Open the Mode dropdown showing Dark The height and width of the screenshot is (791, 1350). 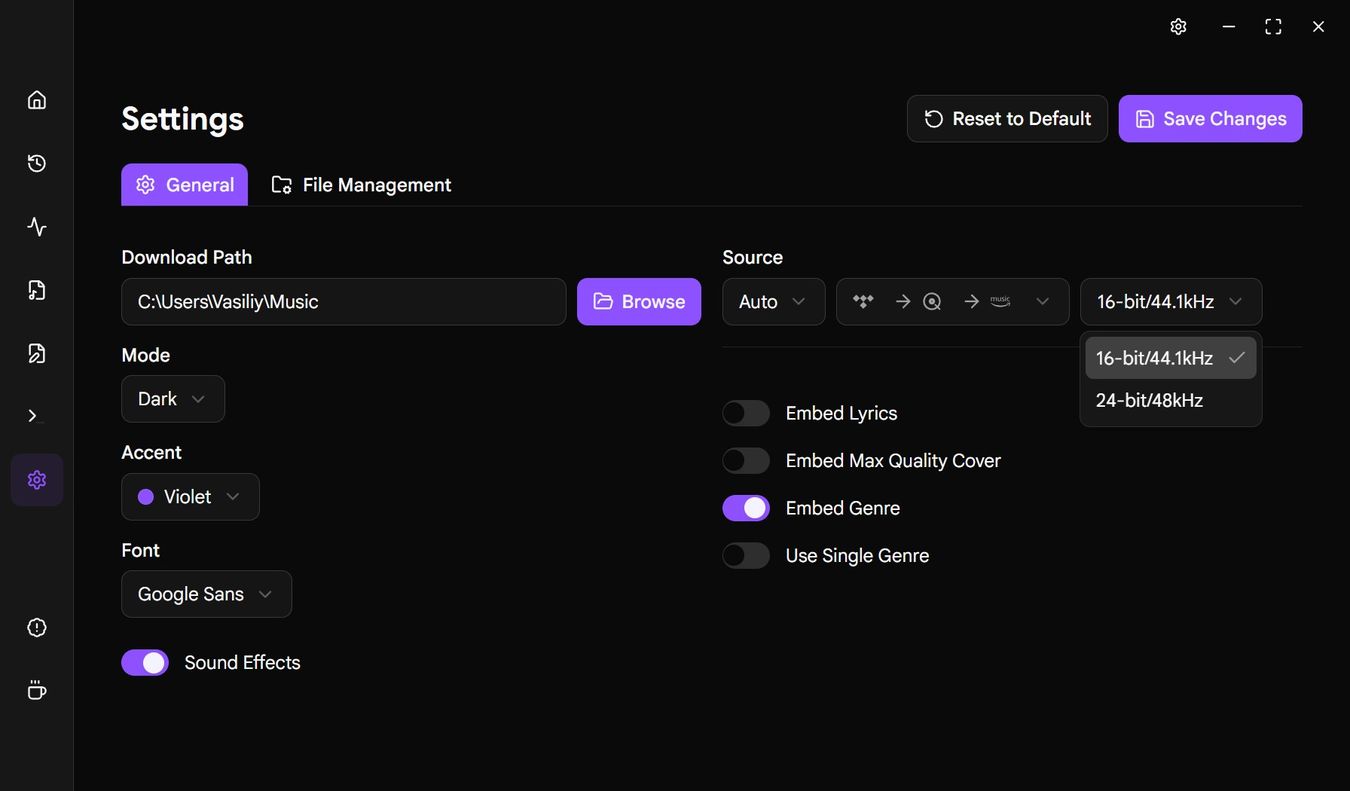click(x=172, y=398)
